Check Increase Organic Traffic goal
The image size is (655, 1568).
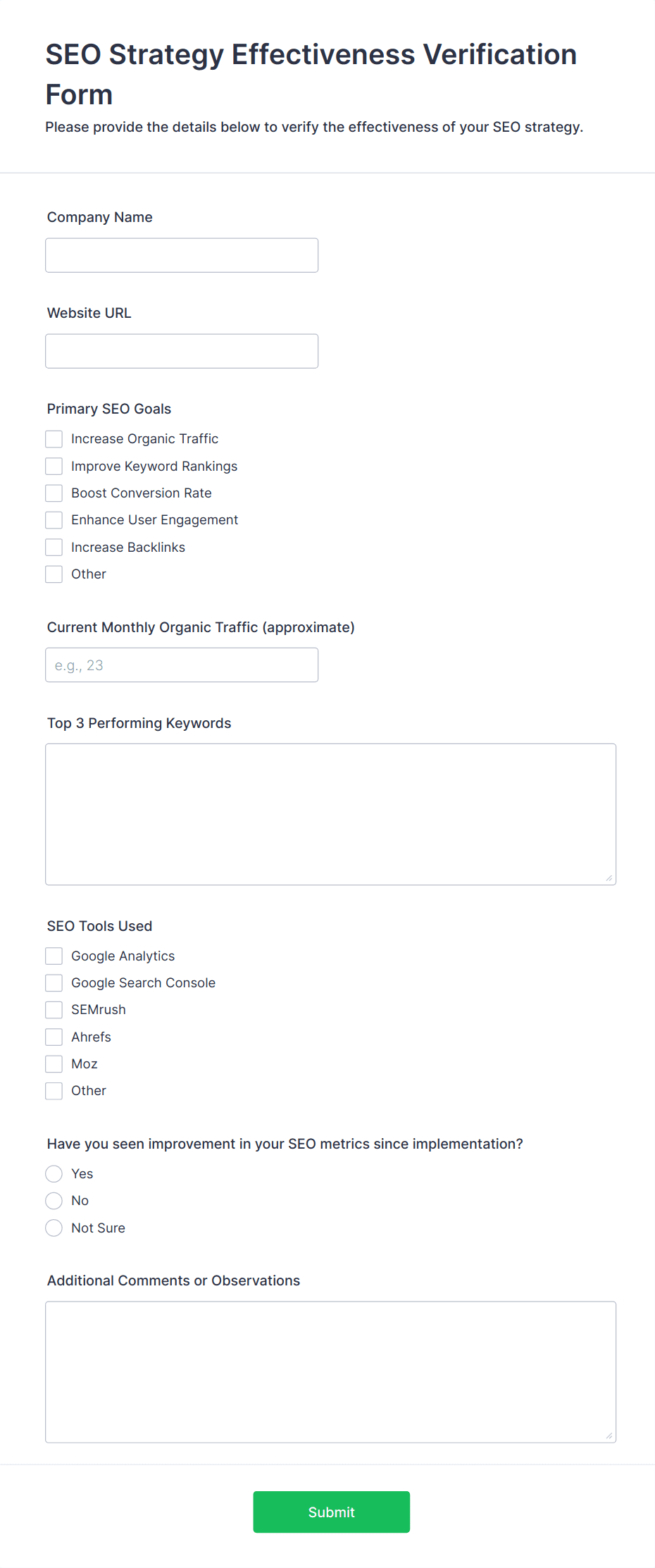(54, 439)
